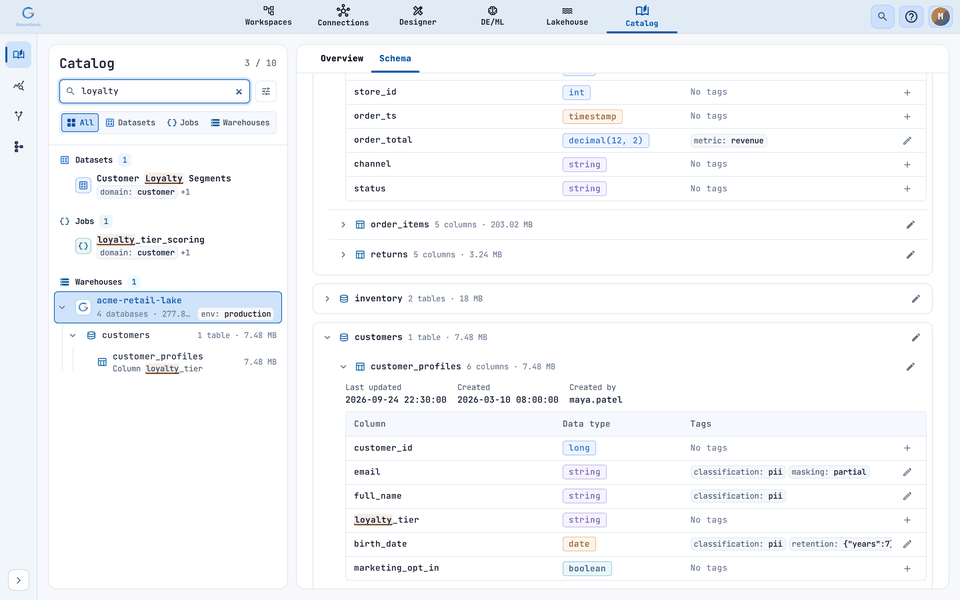Click the catalog search field
This screenshot has width=960, height=600.
coord(154,91)
